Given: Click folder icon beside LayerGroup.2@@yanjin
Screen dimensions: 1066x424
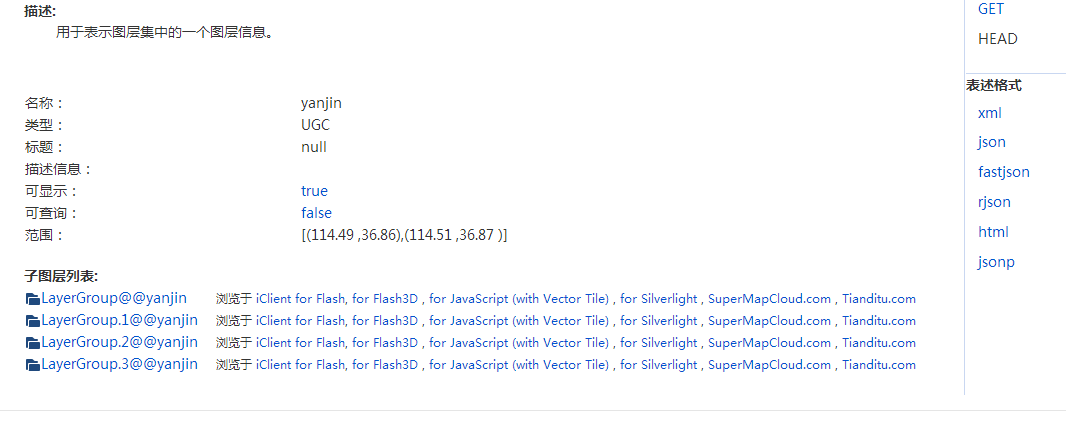Looking at the screenshot, I should 33,343.
